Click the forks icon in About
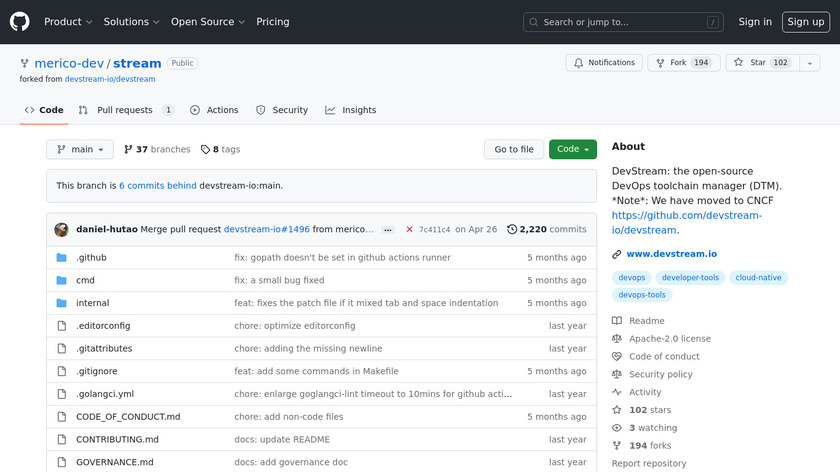The image size is (840, 472). (617, 446)
